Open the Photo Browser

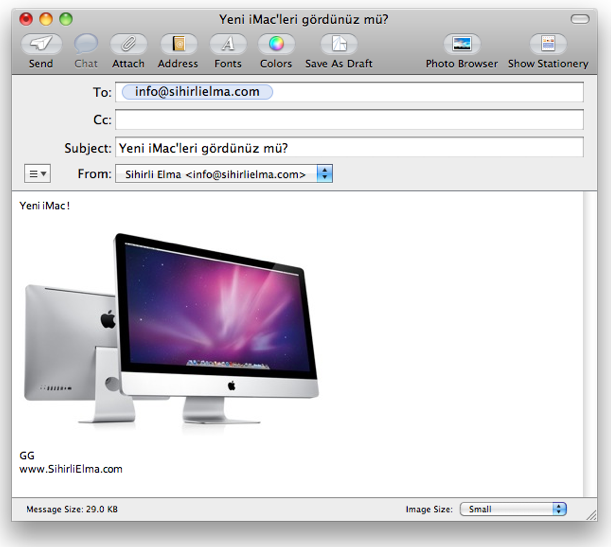[461, 44]
